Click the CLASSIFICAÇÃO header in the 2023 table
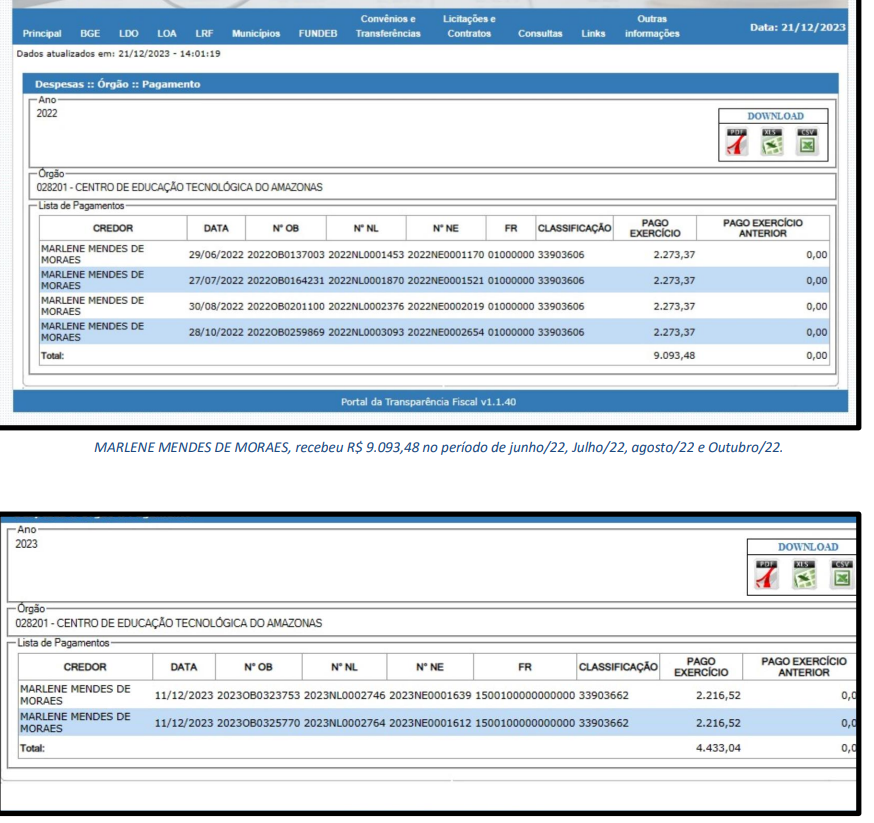 618,666
